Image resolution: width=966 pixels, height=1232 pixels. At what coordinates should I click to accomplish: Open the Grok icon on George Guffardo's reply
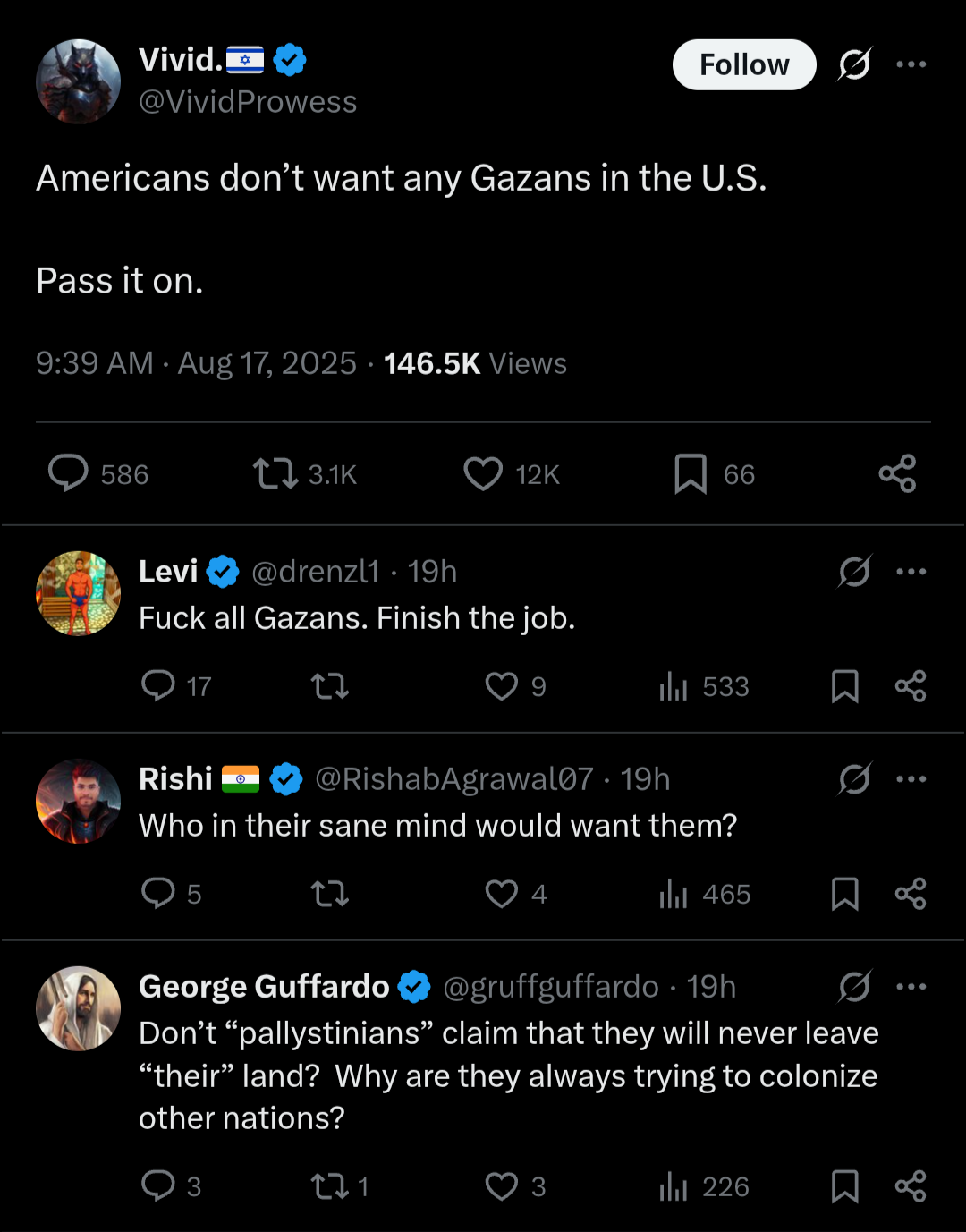click(854, 987)
